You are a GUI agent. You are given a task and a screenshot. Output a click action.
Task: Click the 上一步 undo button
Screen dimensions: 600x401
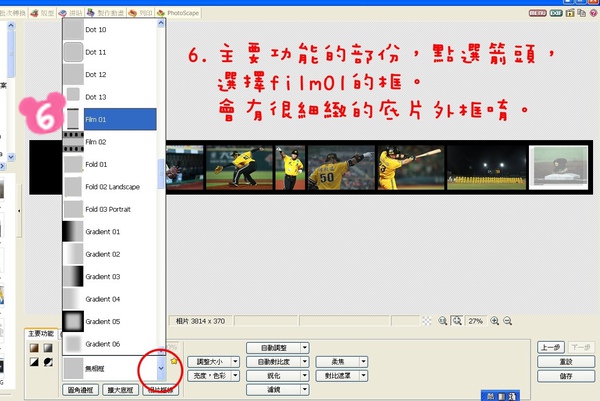tap(551, 347)
